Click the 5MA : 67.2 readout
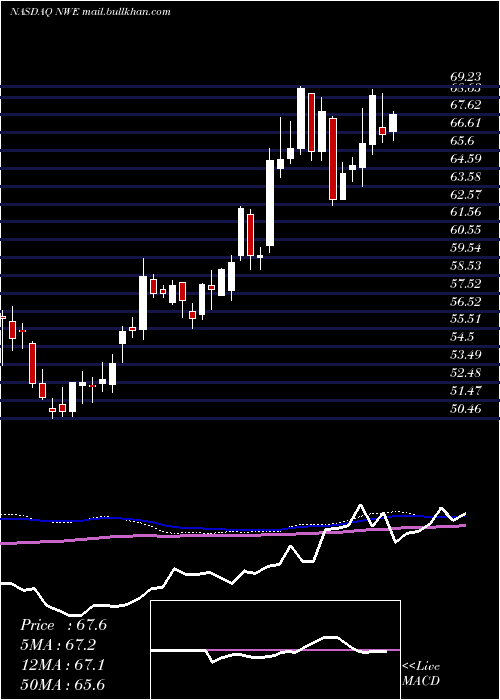This screenshot has width=500, height=700. tap(58, 645)
